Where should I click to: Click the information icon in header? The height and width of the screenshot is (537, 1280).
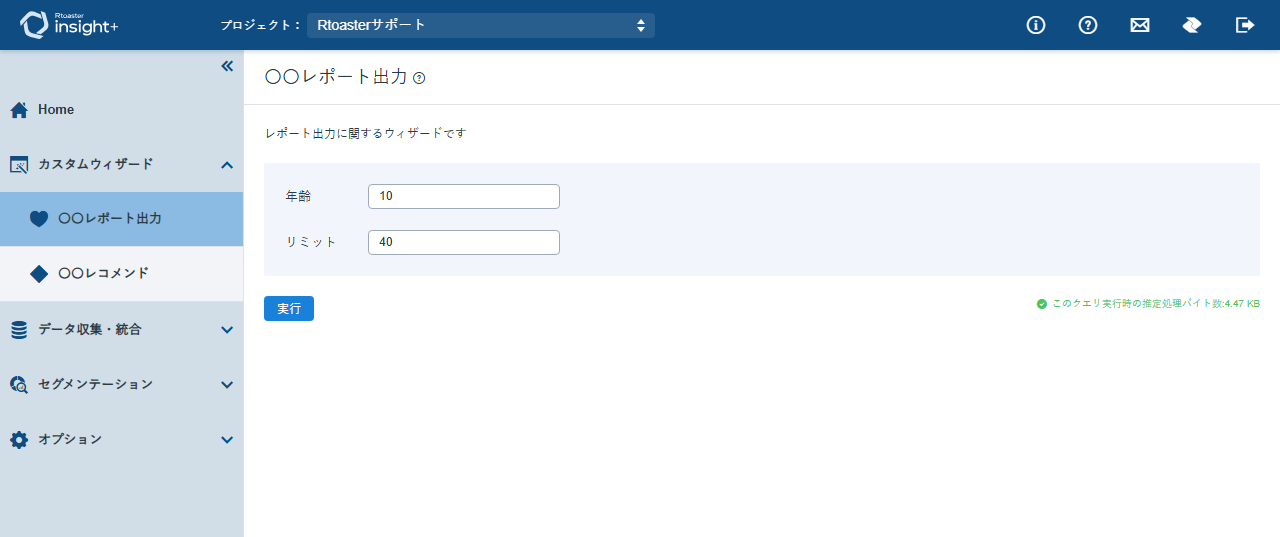pos(1036,25)
